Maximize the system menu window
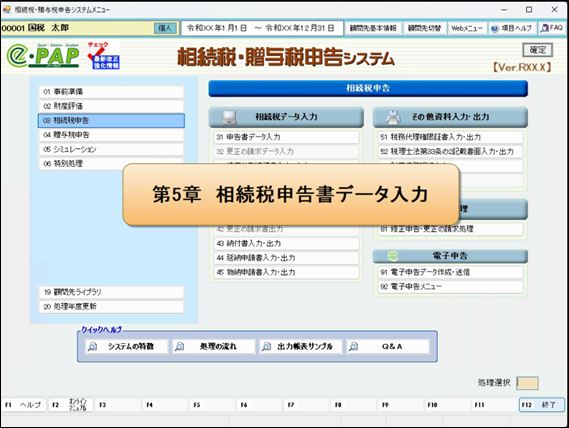 pos(529,10)
